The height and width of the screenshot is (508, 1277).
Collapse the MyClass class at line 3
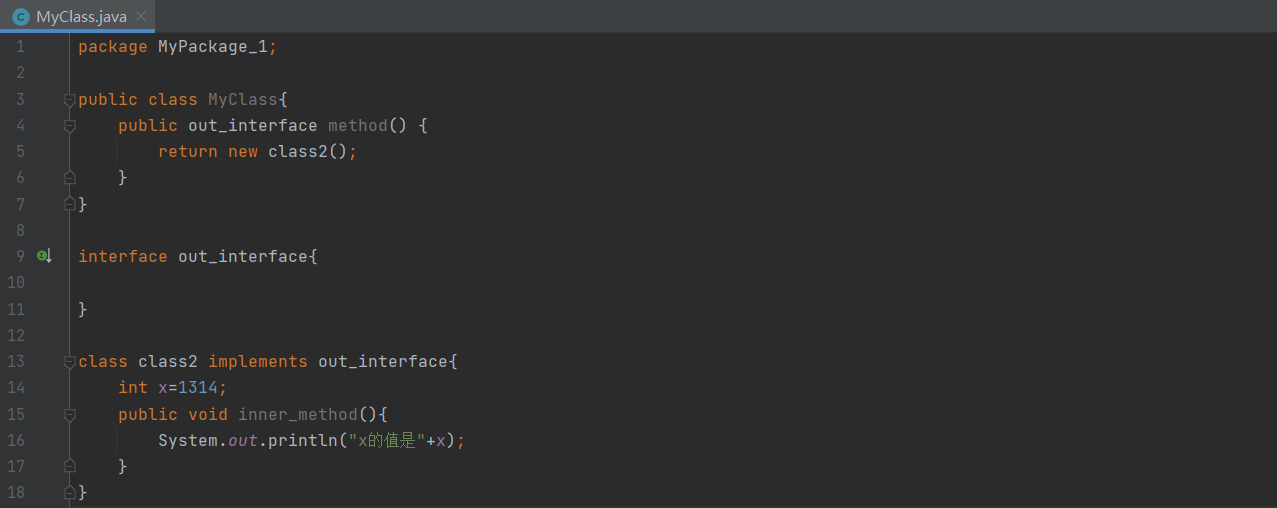click(69, 100)
